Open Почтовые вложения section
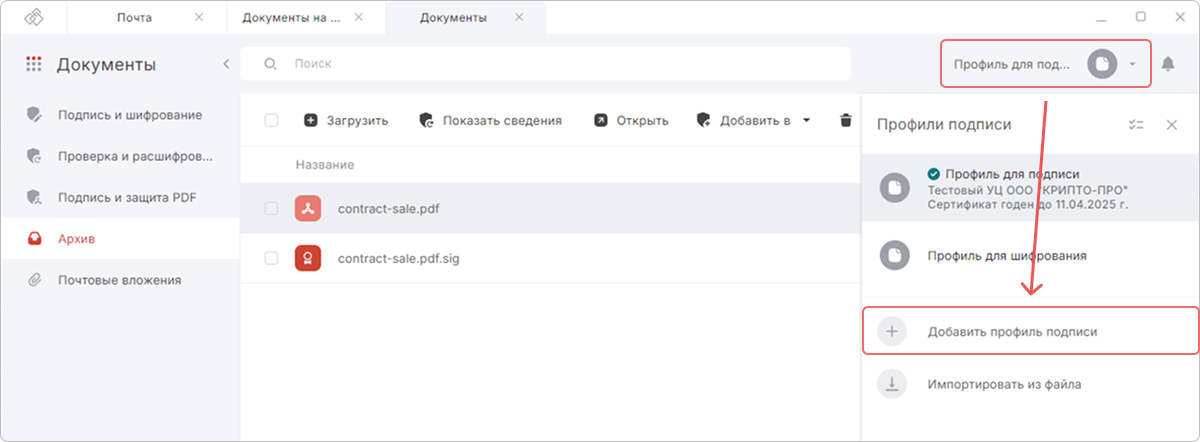The width and height of the screenshot is (1200, 442). tap(120, 280)
